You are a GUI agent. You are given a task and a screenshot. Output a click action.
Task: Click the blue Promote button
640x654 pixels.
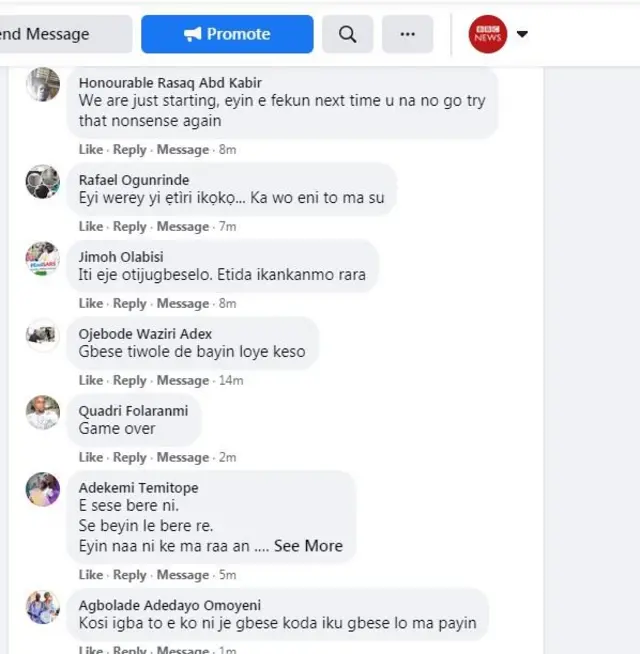click(x=227, y=34)
